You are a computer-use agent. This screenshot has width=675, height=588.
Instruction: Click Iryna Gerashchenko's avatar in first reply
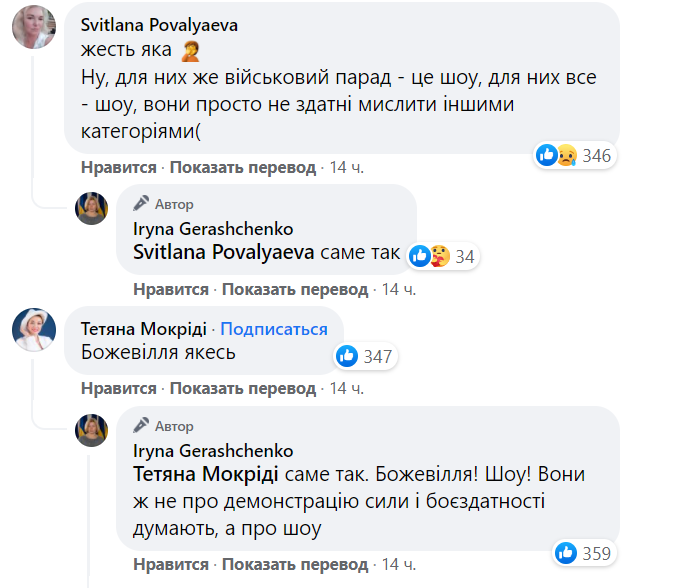coord(92,208)
